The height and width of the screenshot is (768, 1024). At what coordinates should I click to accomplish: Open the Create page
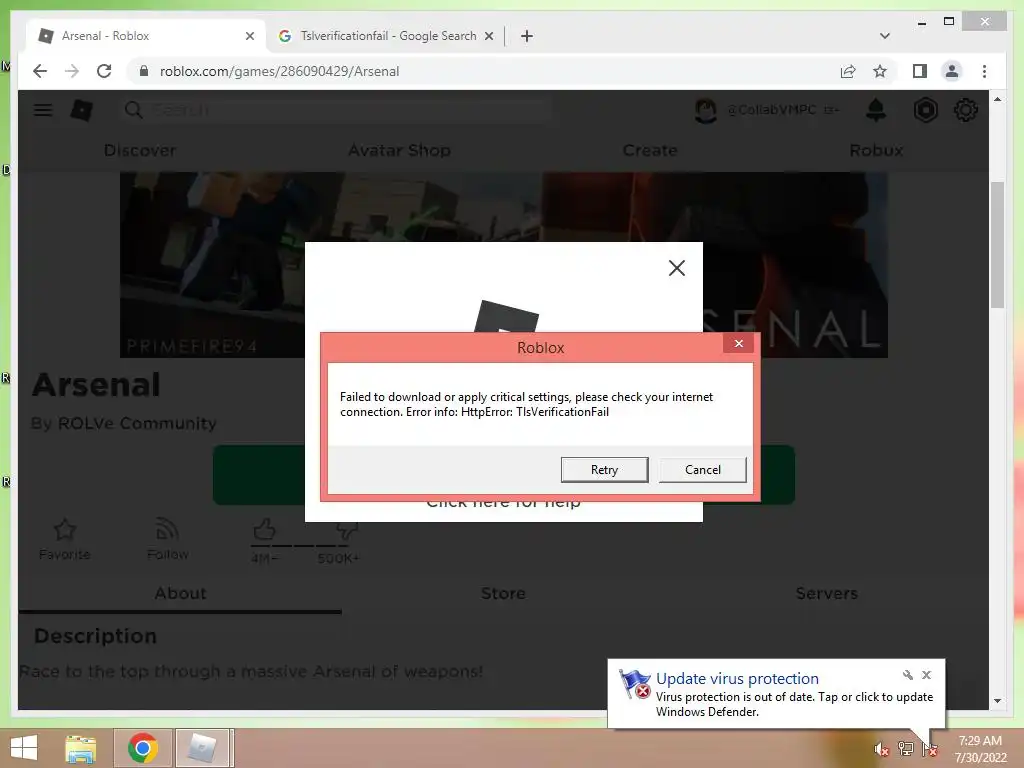[x=650, y=150]
